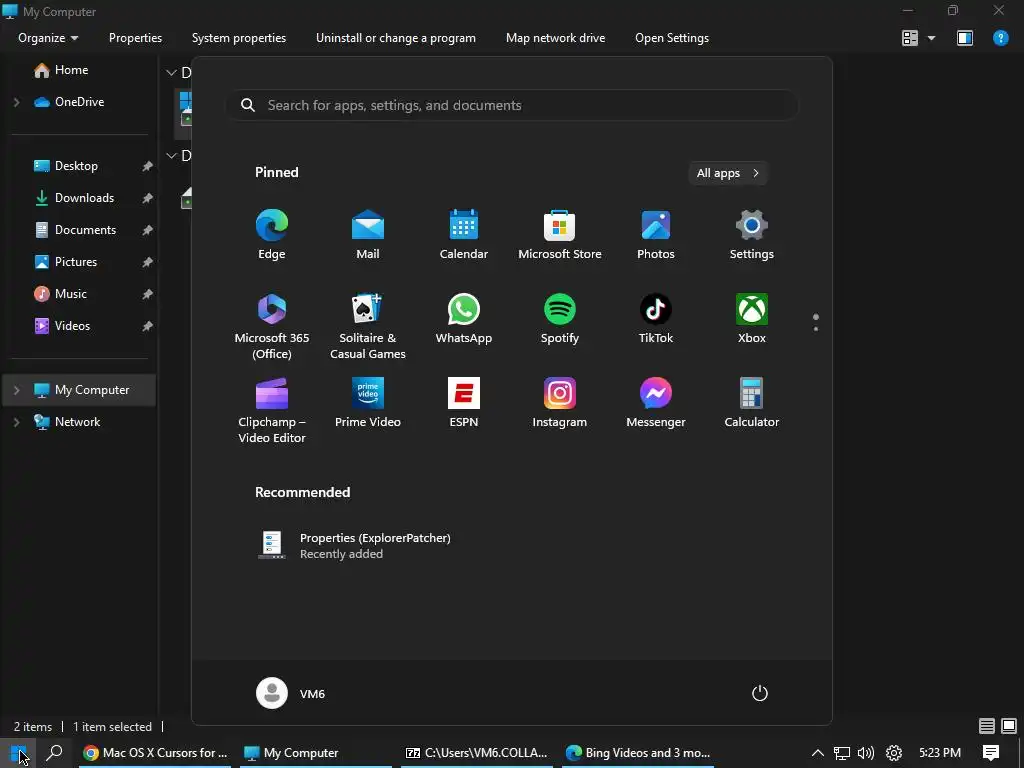This screenshot has width=1024, height=768.
Task: Open Solitaire & Casual Games
Action: (368, 327)
